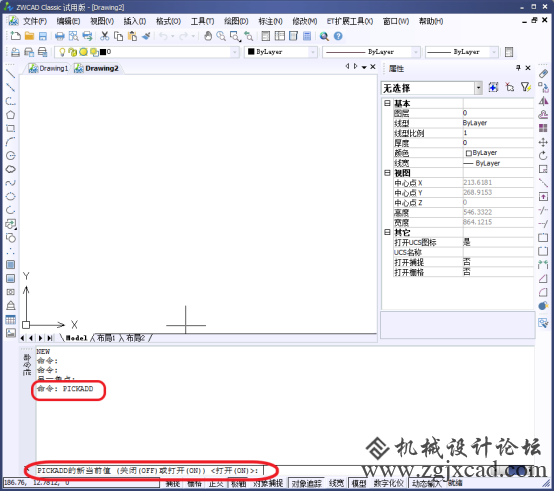Toggle 捕捉 snap in the status bar
Image resolution: width=554 pixels, height=491 pixels.
click(x=173, y=483)
